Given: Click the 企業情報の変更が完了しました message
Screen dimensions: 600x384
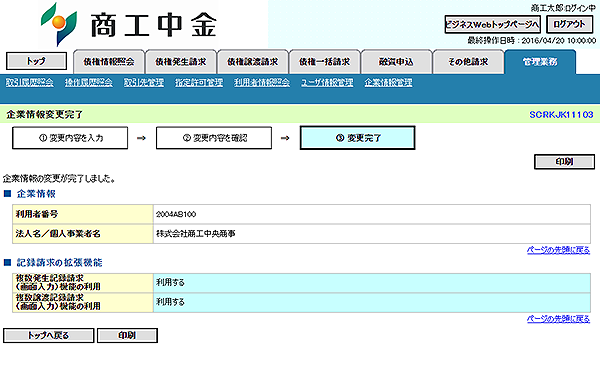Looking at the screenshot, I should click(x=59, y=179).
